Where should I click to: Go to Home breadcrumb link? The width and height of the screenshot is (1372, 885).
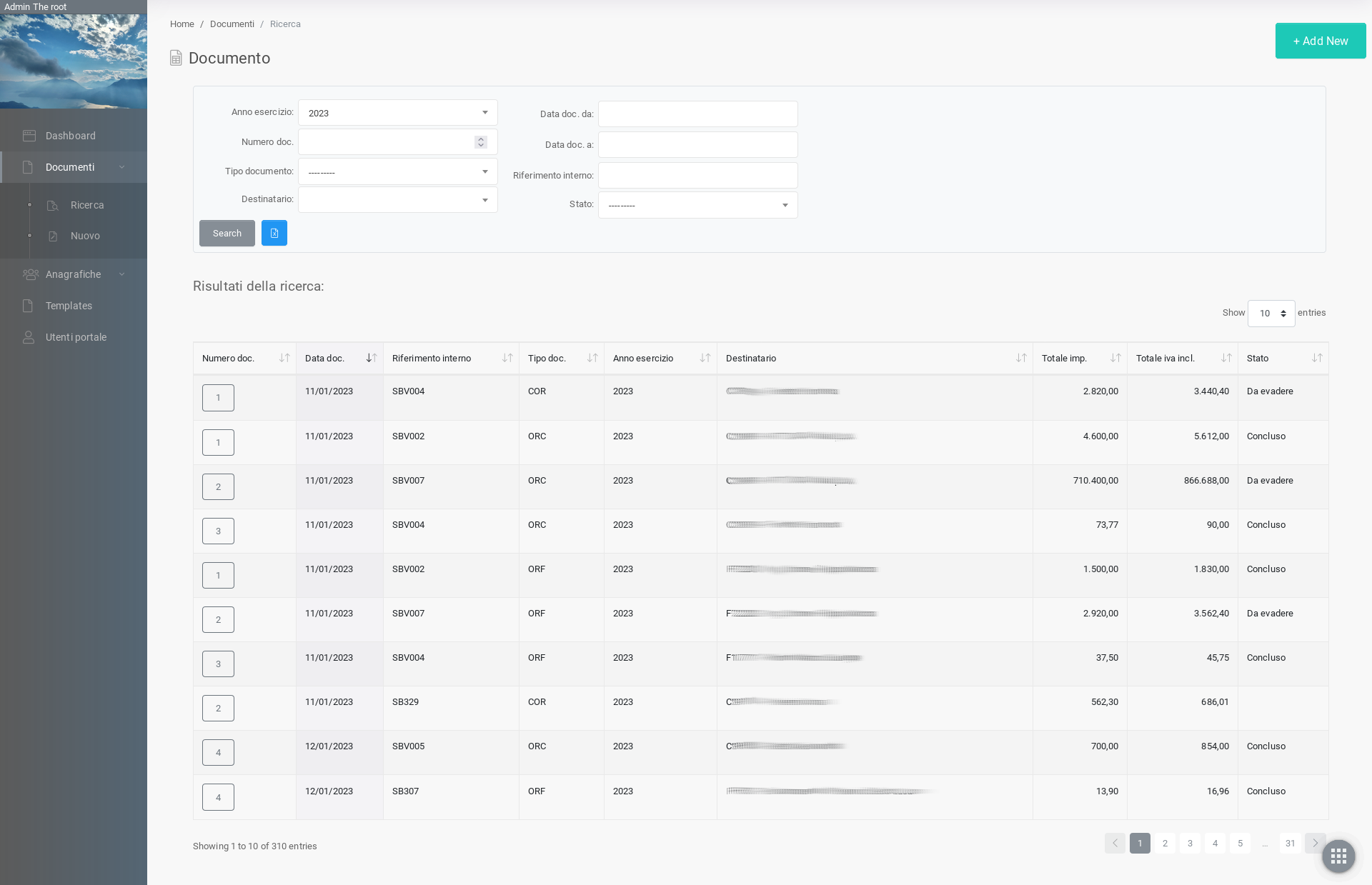(182, 24)
